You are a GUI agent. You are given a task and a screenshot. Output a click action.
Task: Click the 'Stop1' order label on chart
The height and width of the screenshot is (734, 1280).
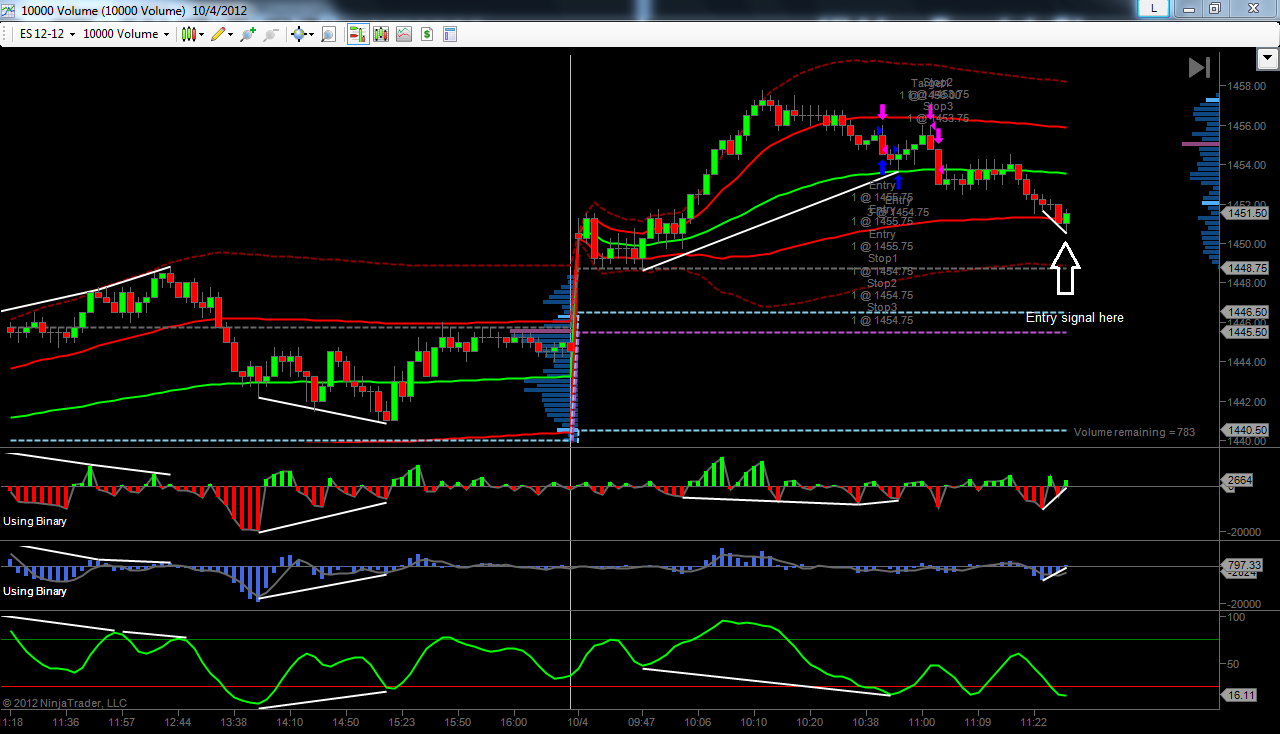[882, 259]
